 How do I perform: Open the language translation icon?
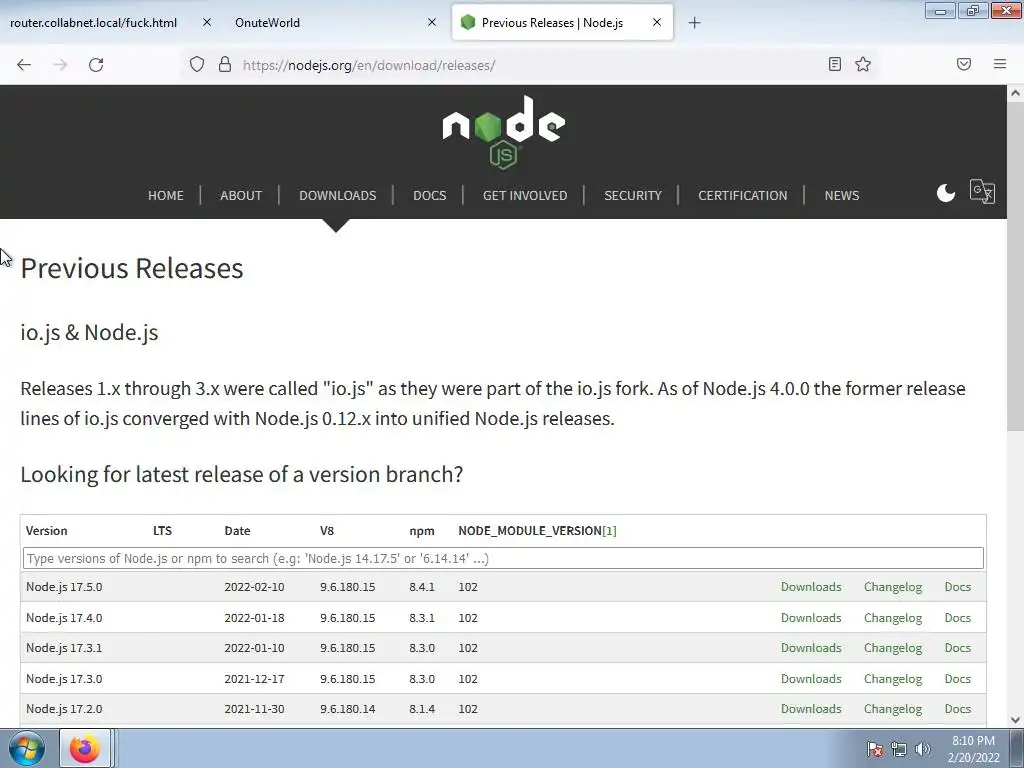coord(982,192)
